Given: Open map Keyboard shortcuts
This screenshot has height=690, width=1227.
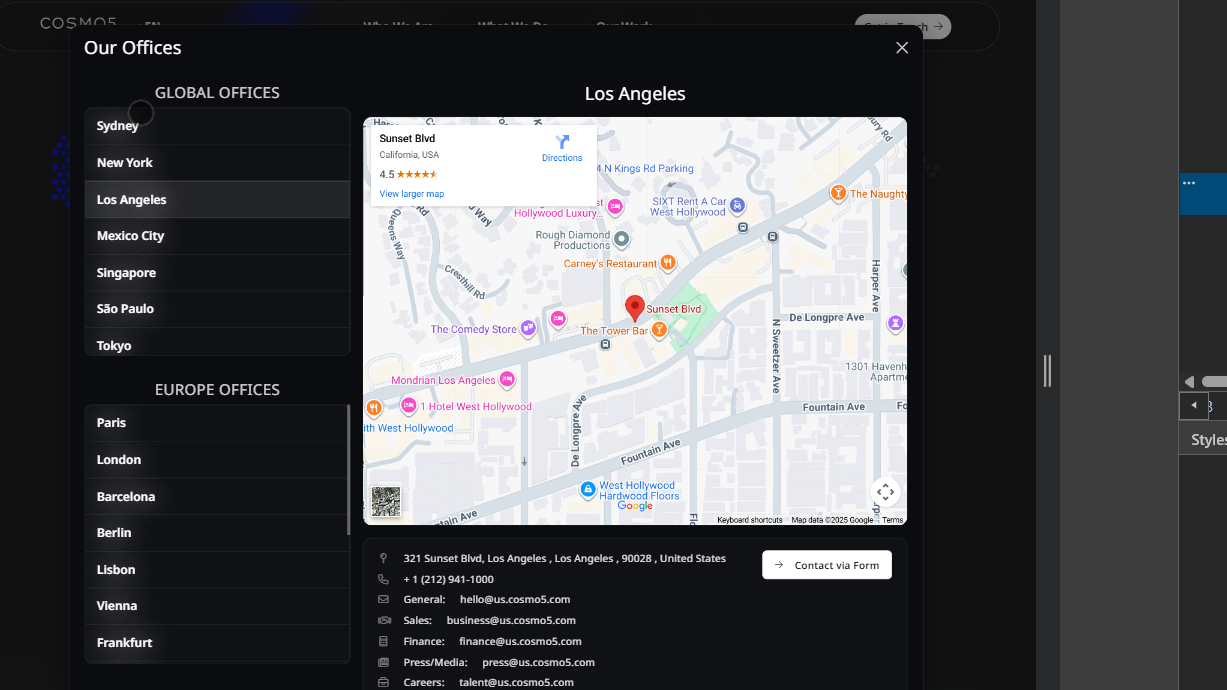Looking at the screenshot, I should click(750, 520).
